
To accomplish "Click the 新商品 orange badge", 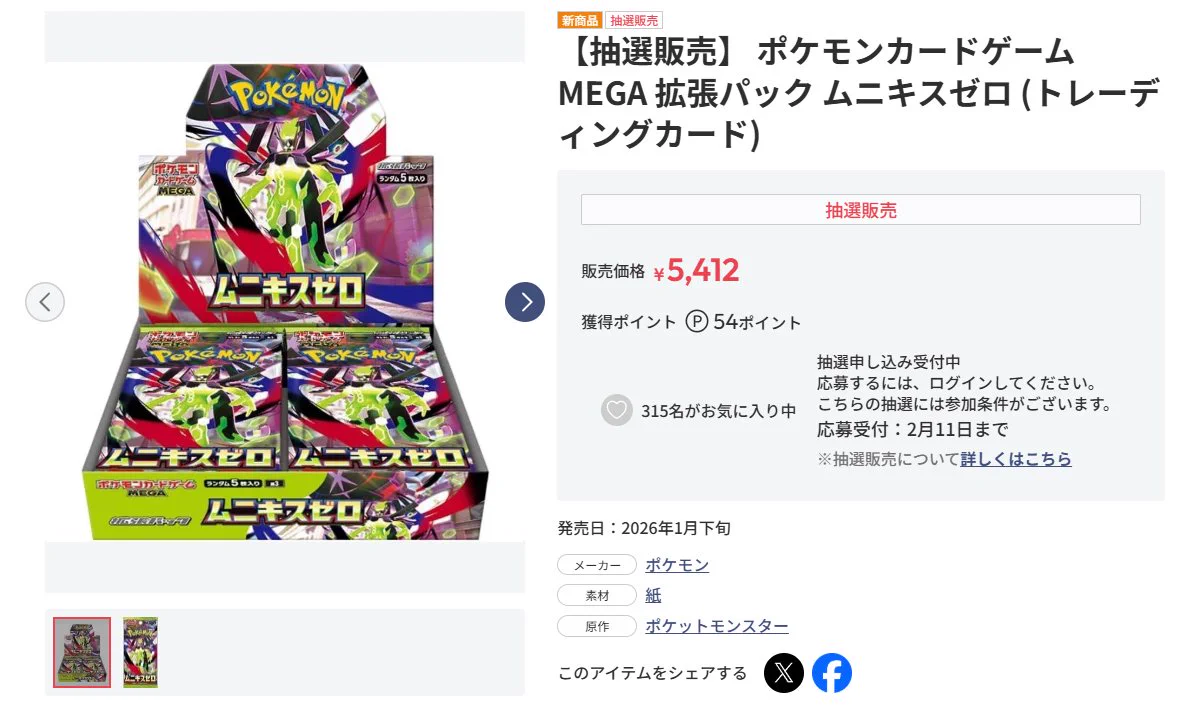I will [580, 20].
